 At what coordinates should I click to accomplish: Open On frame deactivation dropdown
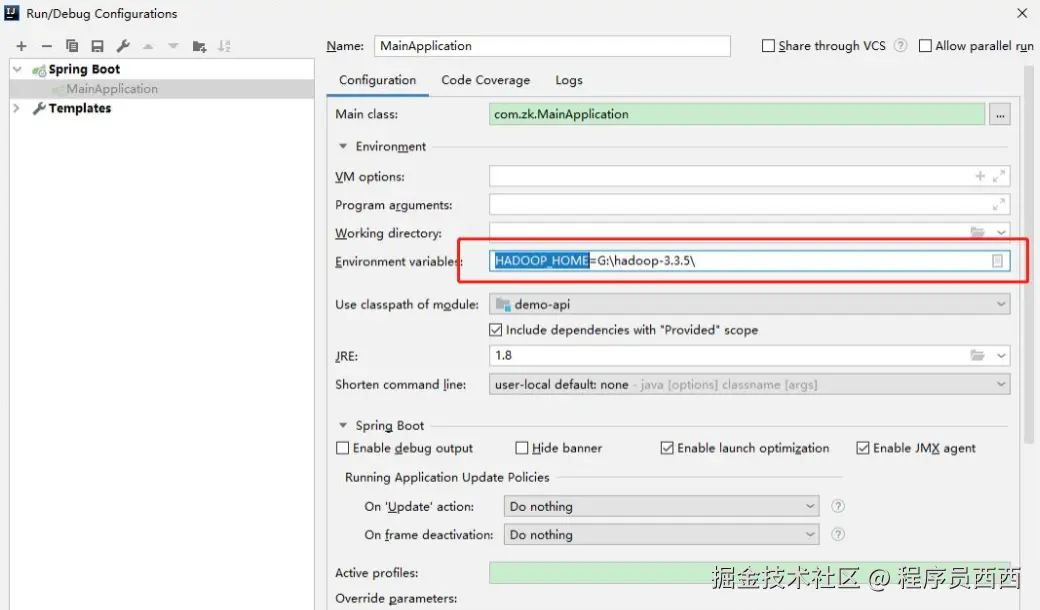pos(661,534)
